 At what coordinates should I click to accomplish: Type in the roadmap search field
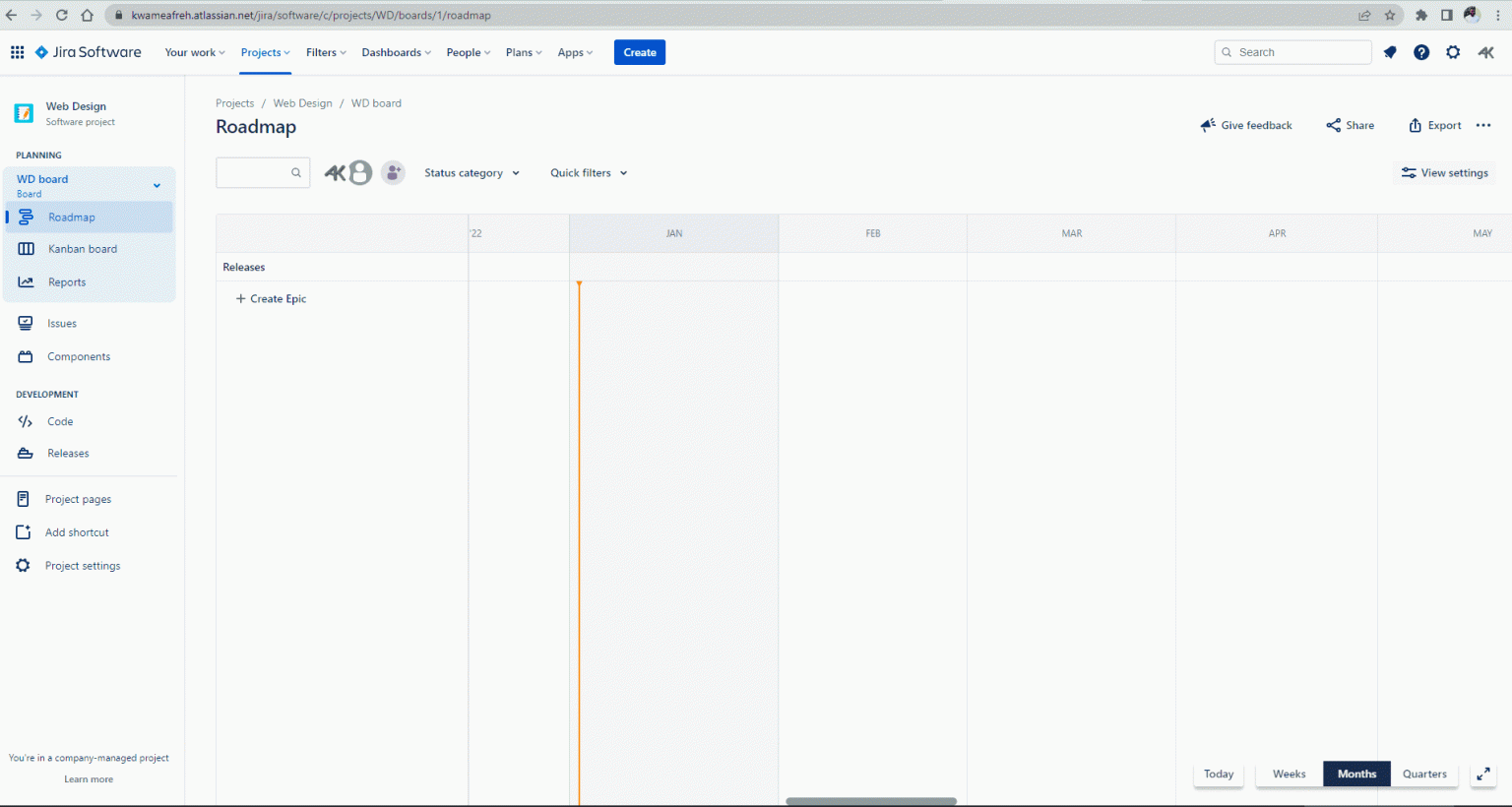[x=258, y=172]
